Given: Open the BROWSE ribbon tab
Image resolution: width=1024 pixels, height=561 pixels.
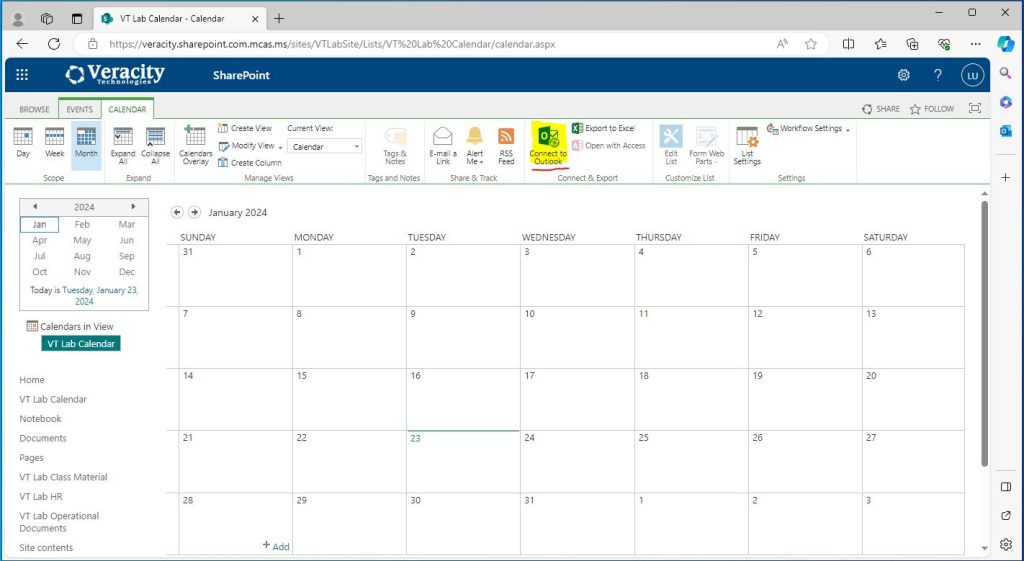Looking at the screenshot, I should (x=34, y=109).
